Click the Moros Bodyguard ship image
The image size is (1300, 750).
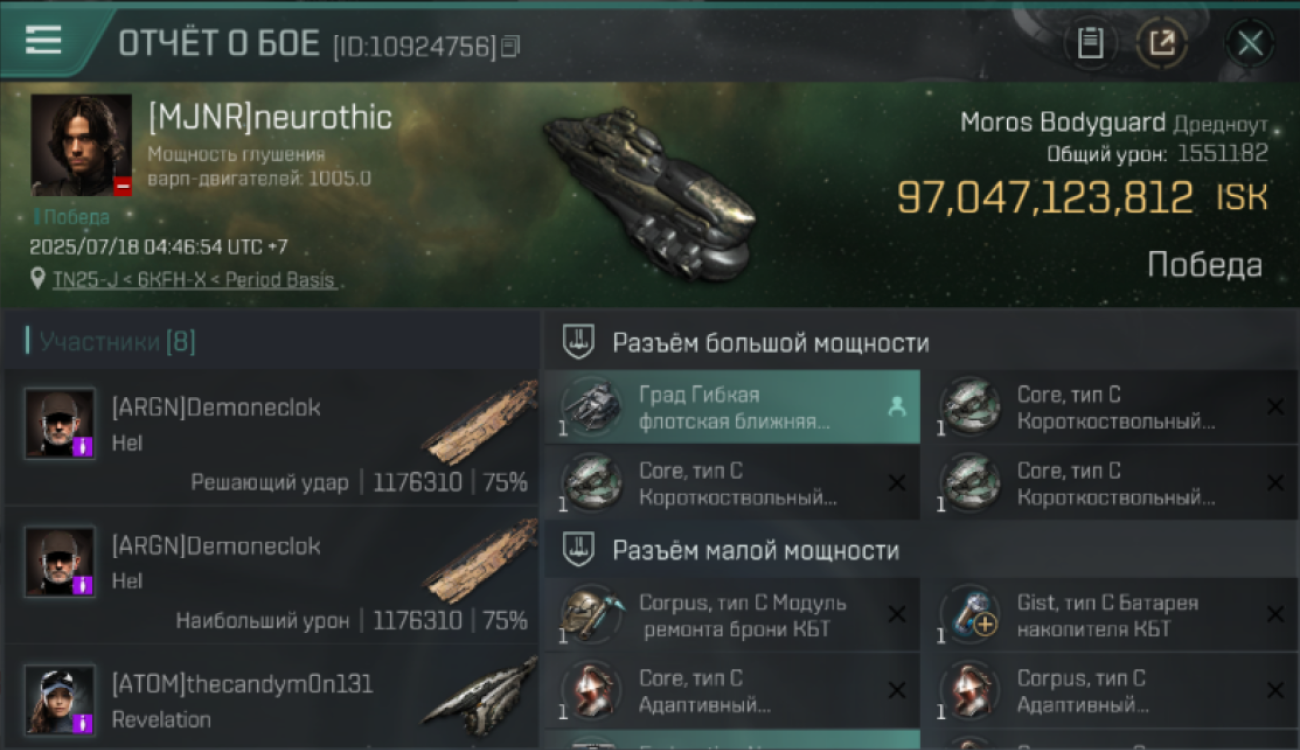(650, 193)
